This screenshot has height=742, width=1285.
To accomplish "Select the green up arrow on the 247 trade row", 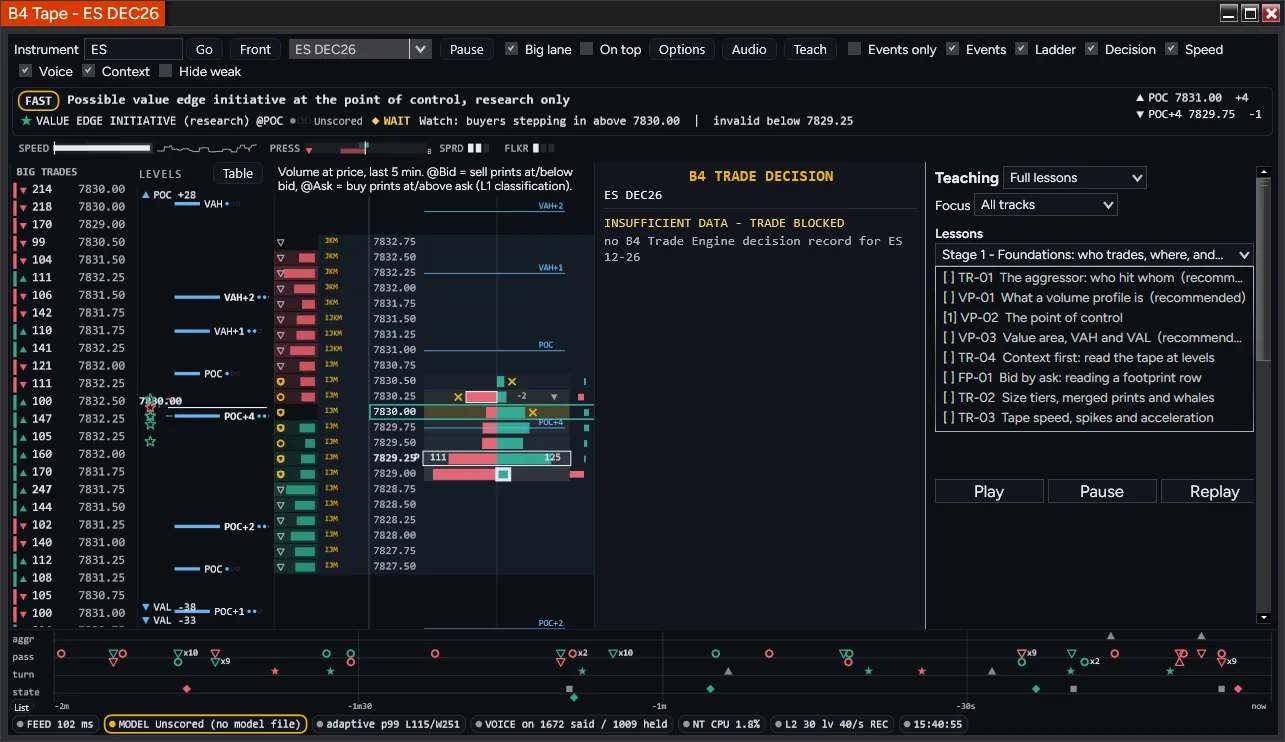I will tap(21, 489).
